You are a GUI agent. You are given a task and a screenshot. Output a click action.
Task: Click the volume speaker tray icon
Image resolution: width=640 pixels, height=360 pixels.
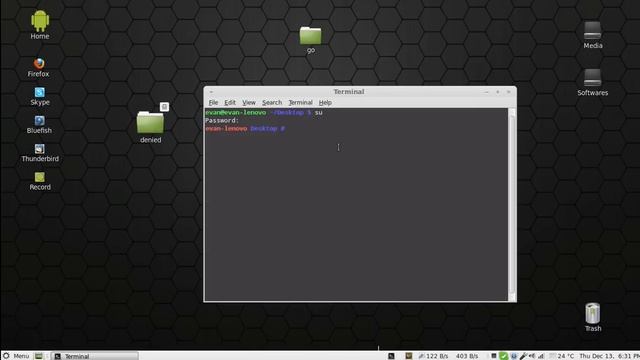coord(532,356)
